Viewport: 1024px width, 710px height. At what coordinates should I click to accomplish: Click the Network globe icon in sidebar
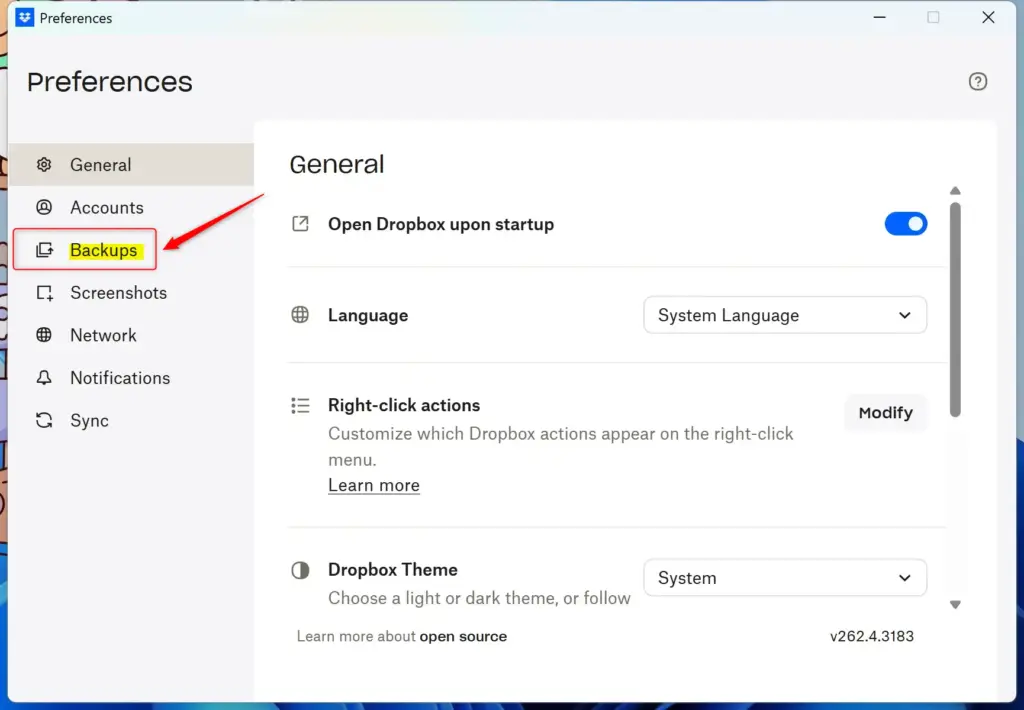point(44,335)
